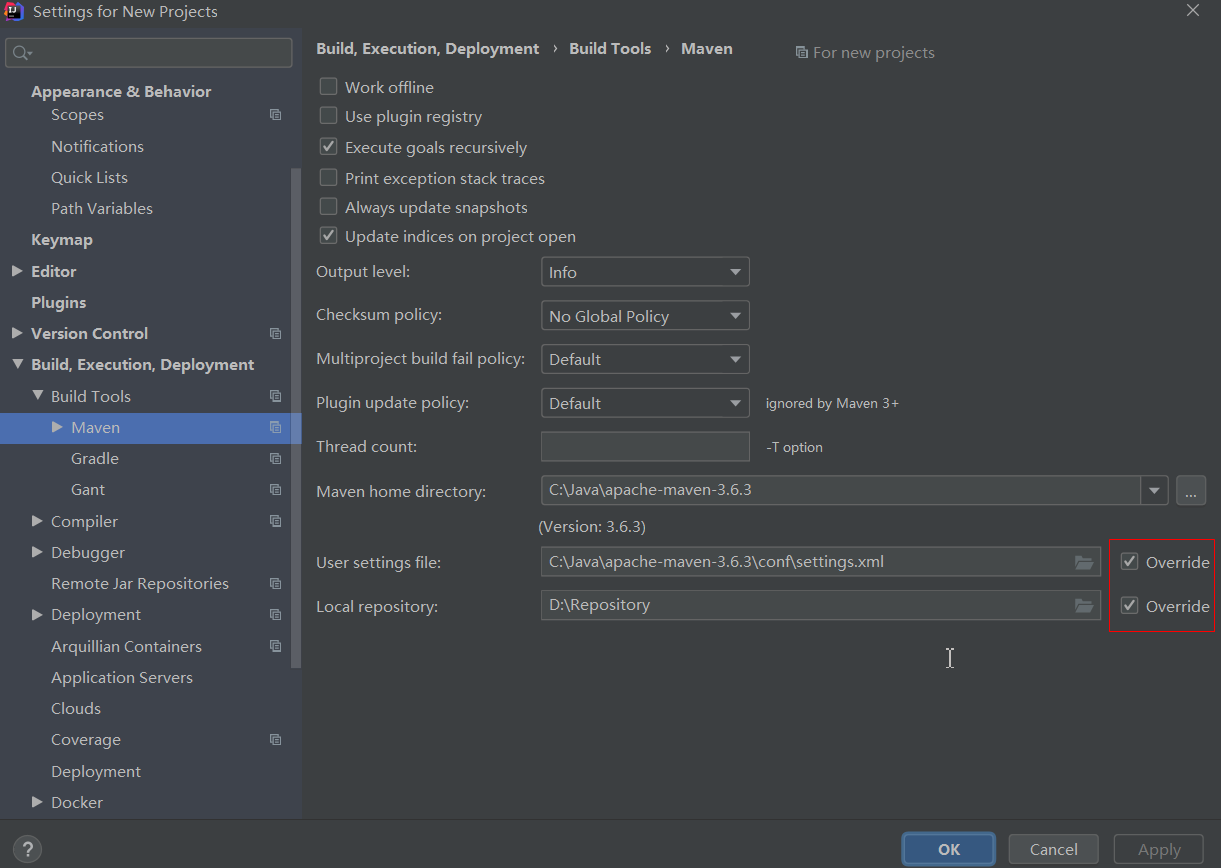Select Gradle in the settings tree

[95, 458]
